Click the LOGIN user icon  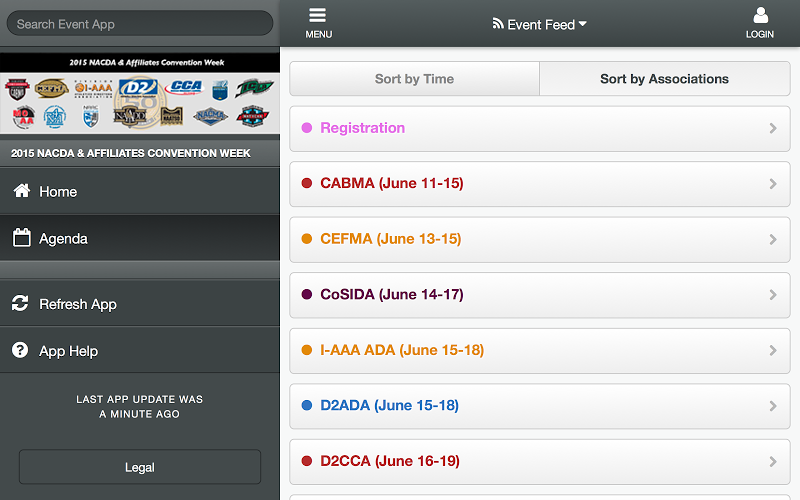pos(760,15)
